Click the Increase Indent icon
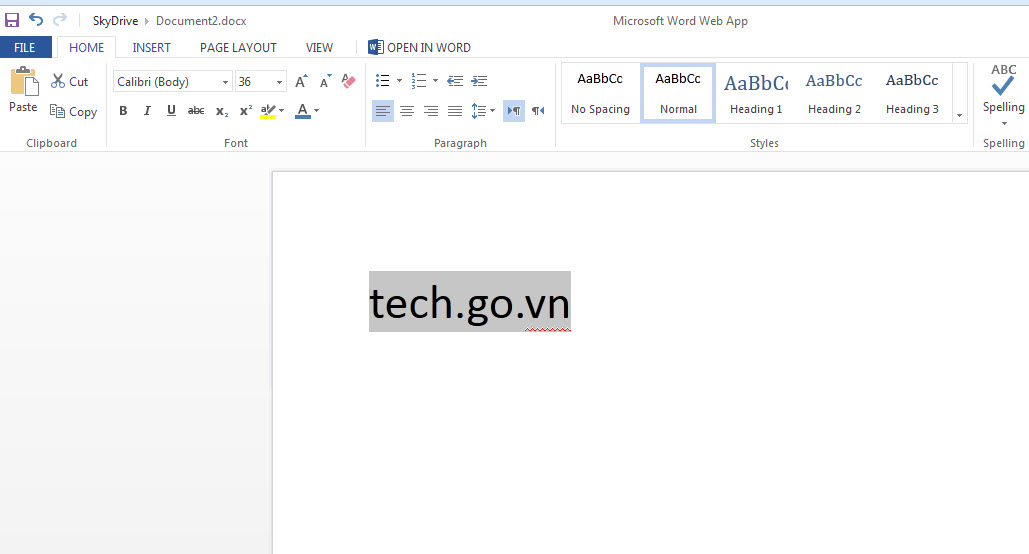The image size is (1029, 554). pyautogui.click(x=479, y=81)
